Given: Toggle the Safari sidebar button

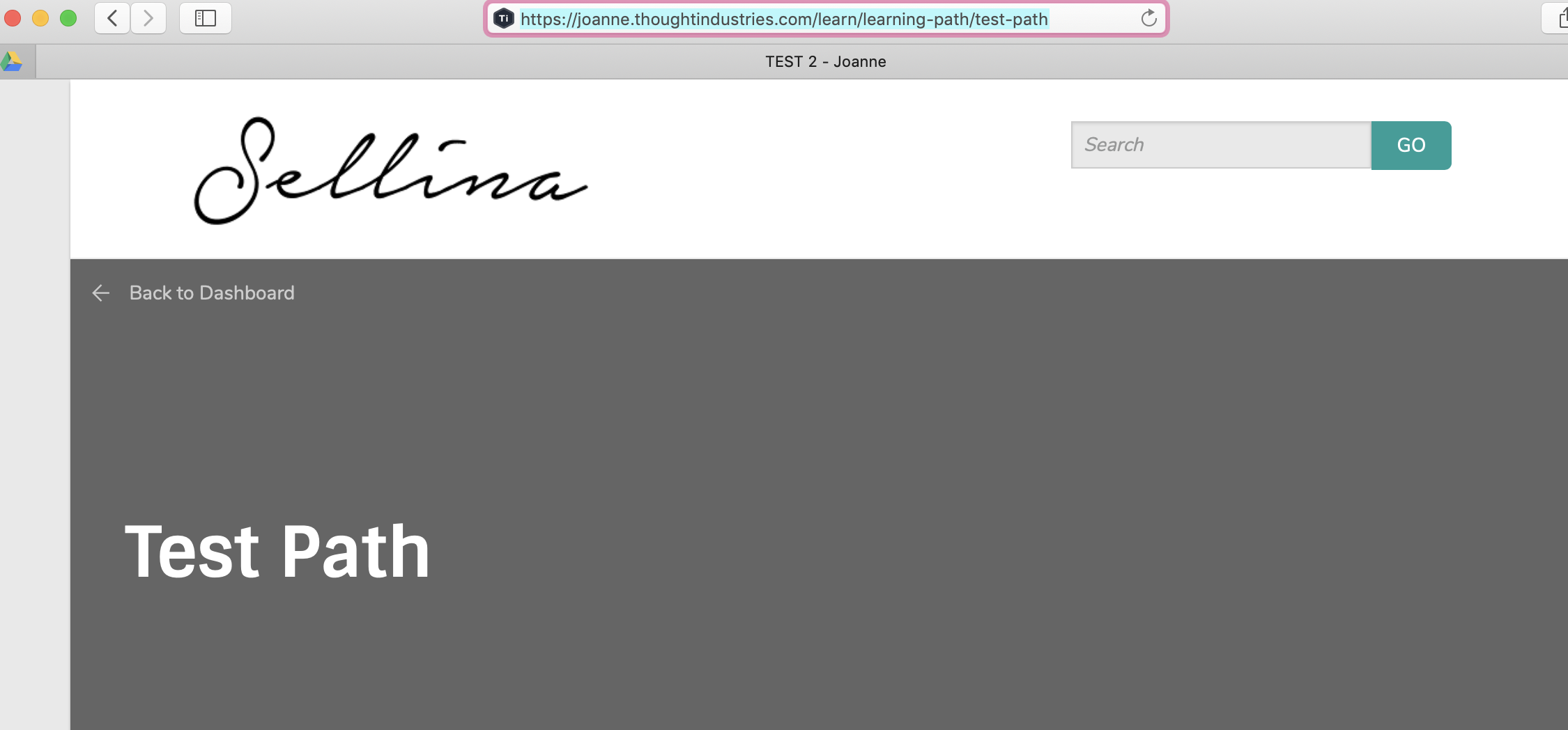Looking at the screenshot, I should pyautogui.click(x=206, y=18).
